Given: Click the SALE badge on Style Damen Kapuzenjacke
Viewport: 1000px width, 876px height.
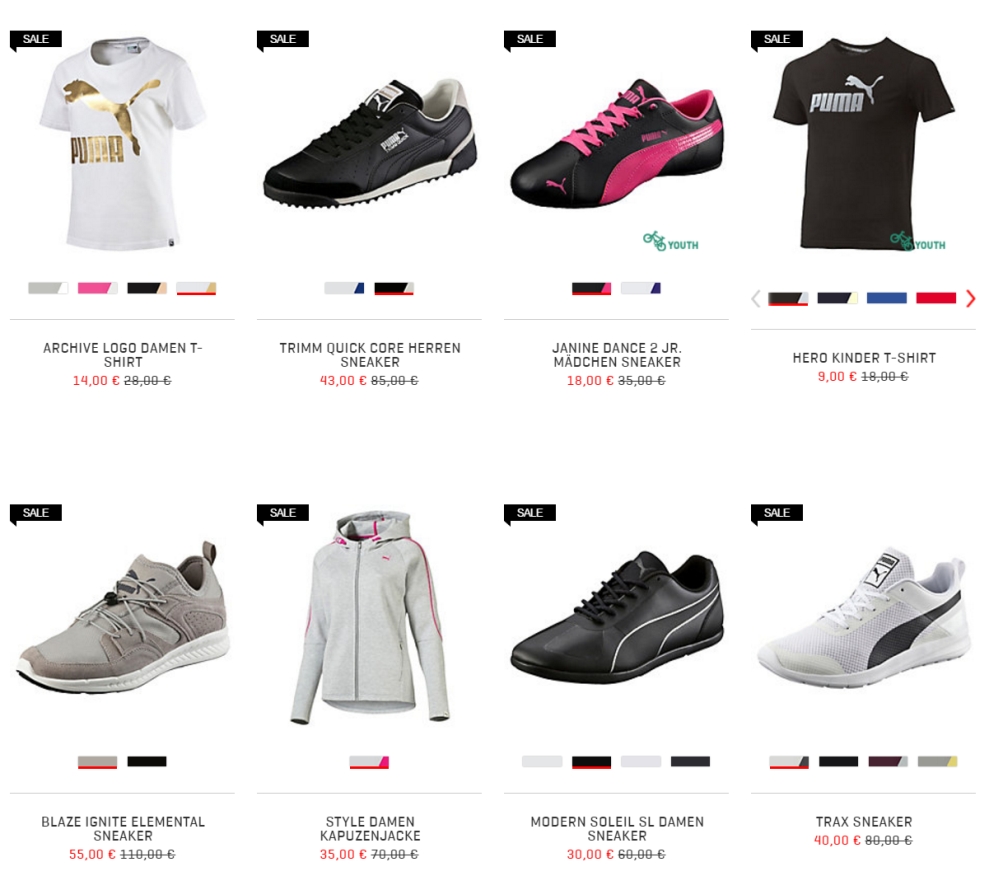Looking at the screenshot, I should click(283, 514).
